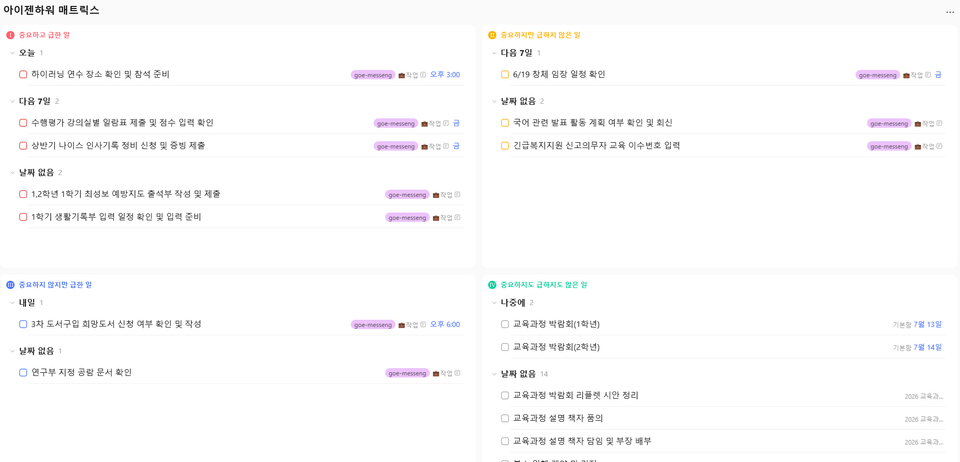Open task 국어 관련 발표 활동 계획 여부 확인 및 회신

[x=593, y=123]
